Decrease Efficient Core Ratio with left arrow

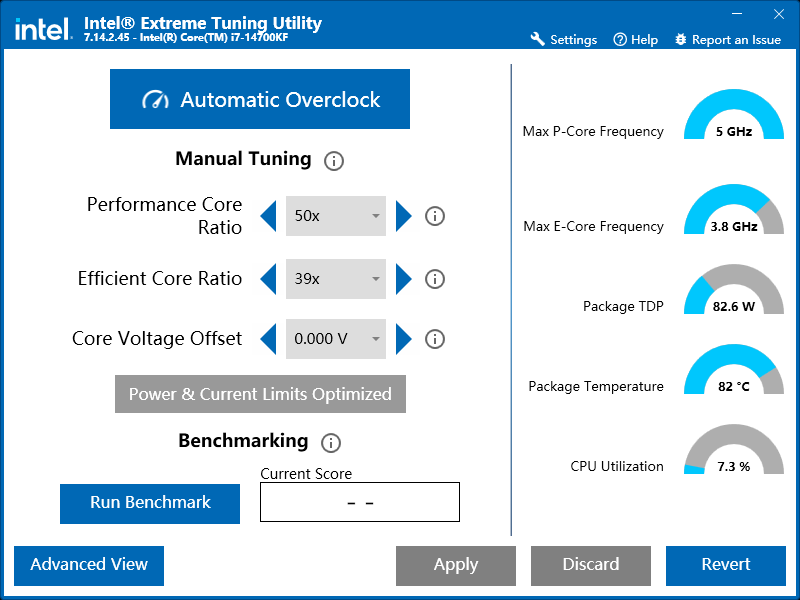(268, 279)
